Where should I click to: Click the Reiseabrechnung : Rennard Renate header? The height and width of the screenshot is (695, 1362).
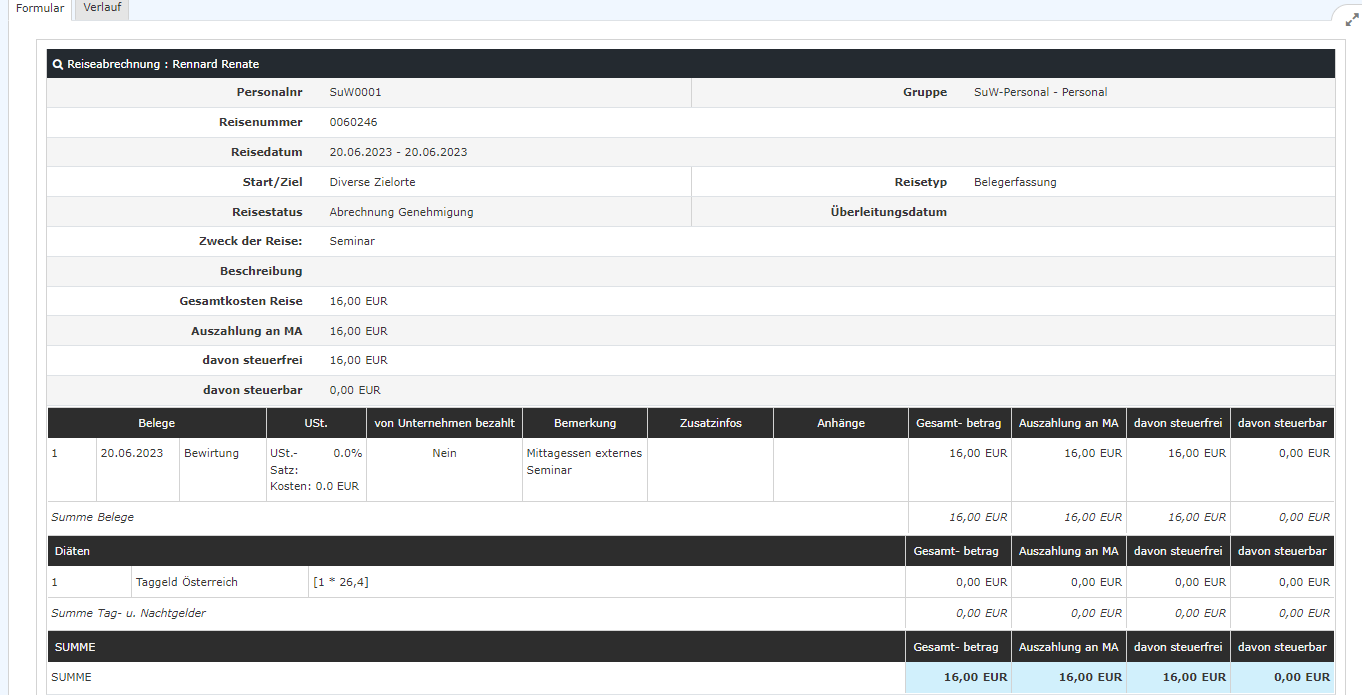click(x=163, y=64)
